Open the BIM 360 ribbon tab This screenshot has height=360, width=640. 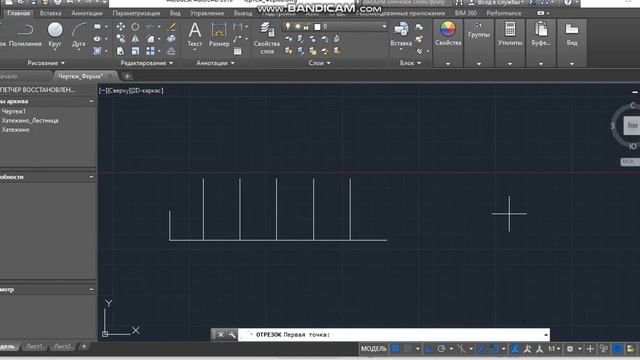[x=466, y=13]
